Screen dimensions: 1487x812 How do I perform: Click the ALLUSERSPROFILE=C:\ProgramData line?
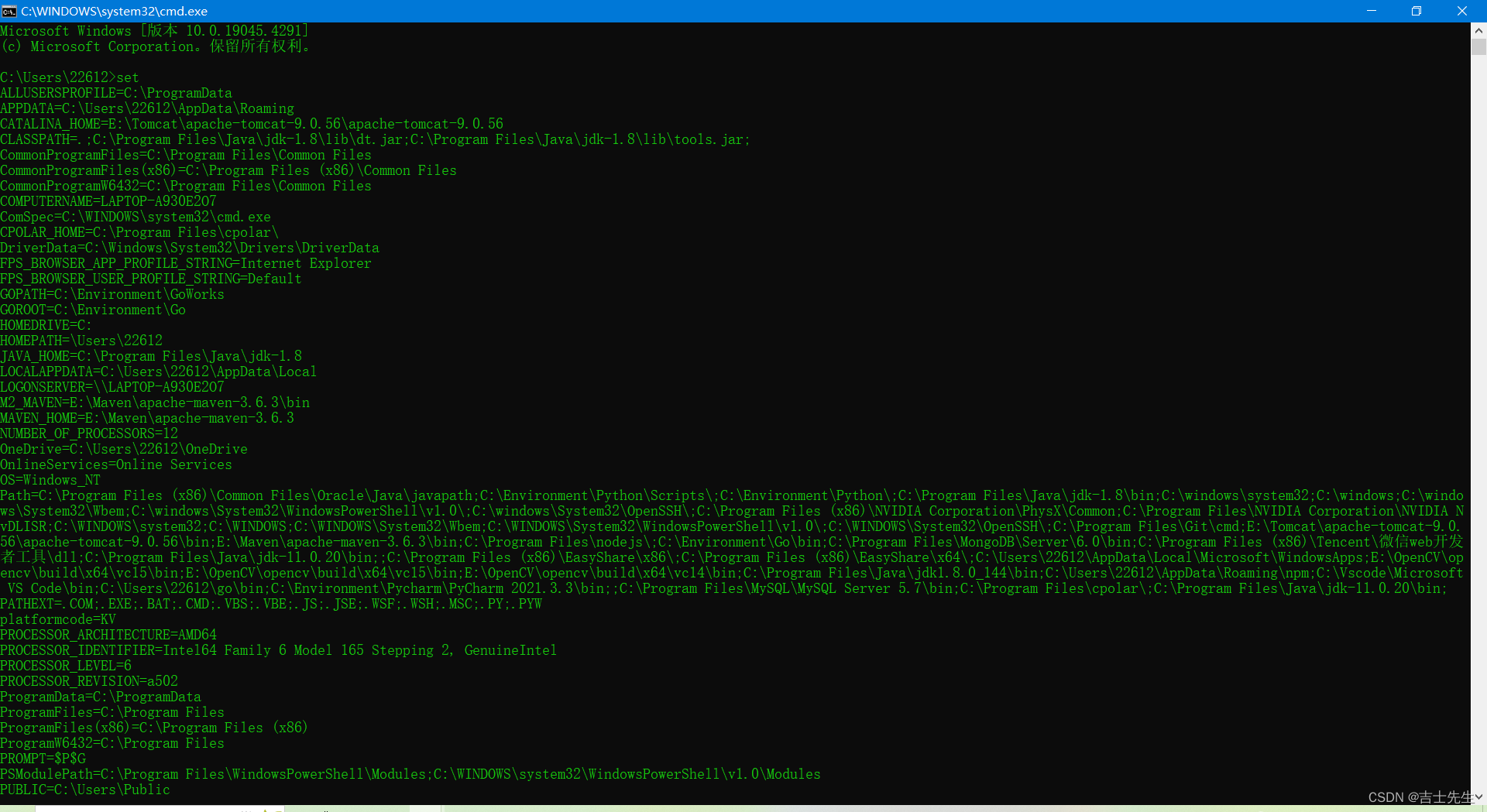click(x=116, y=93)
